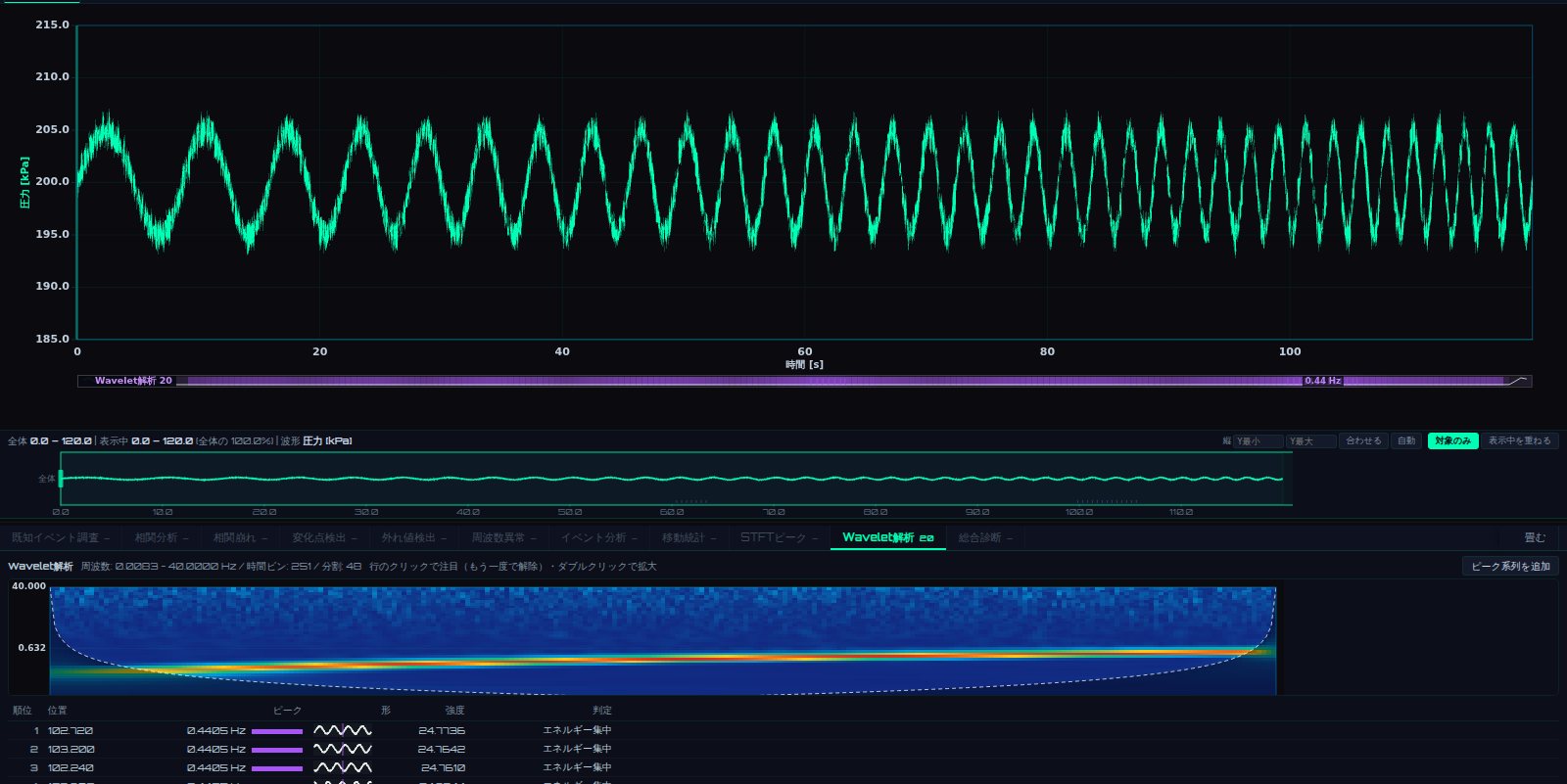The image size is (1567, 784).
Task: Click the purple peak bar for position 103.200
Action: click(277, 750)
